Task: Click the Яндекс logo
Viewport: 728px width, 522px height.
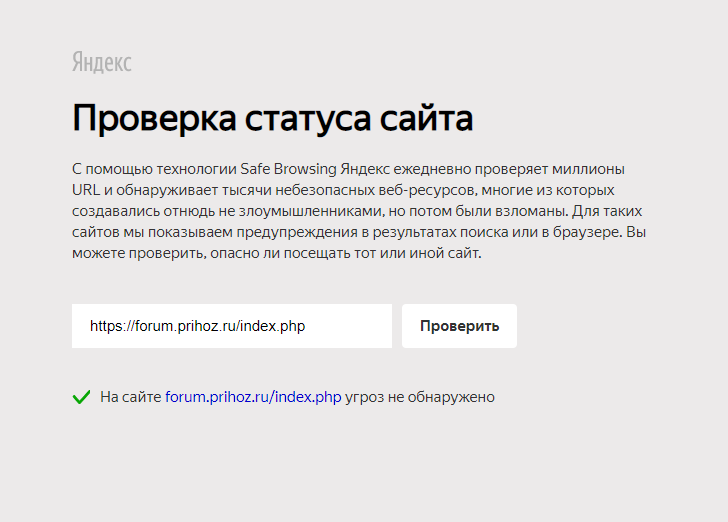Action: 102,62
